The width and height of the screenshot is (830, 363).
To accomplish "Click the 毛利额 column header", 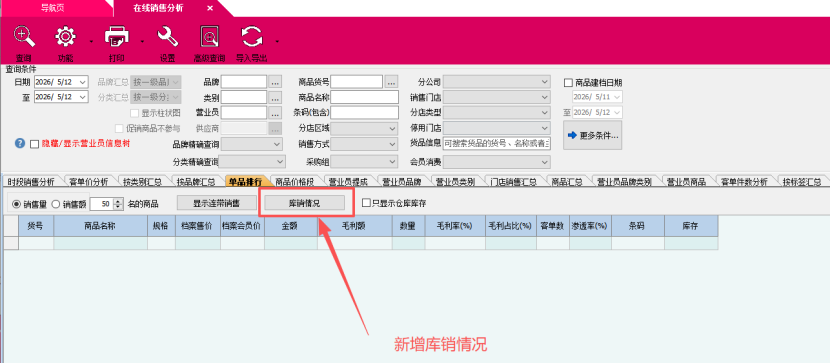I will pos(354,226).
